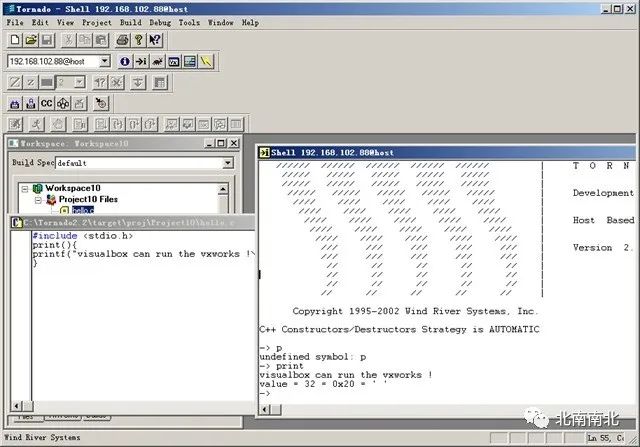This screenshot has width=640, height=447.
Task: Click the 'Copyright 1995-2002 Wind River Systems' line
Action: coord(415,311)
